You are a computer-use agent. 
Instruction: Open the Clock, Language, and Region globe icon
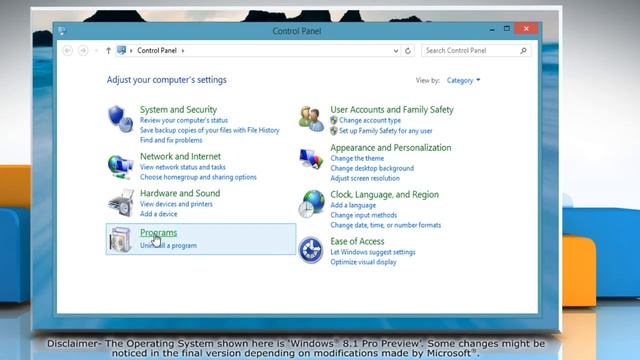click(x=311, y=204)
